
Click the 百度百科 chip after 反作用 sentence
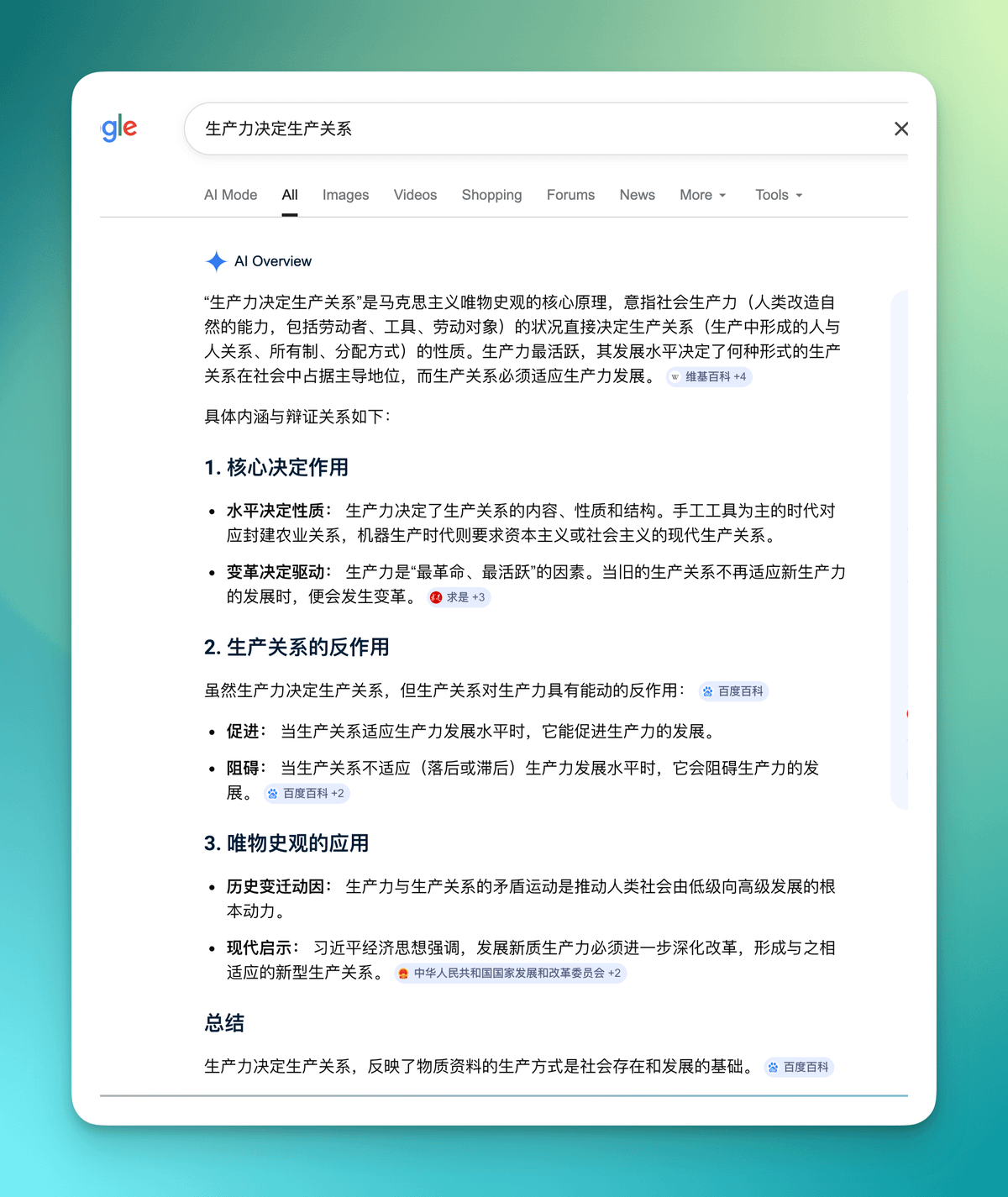tap(733, 691)
